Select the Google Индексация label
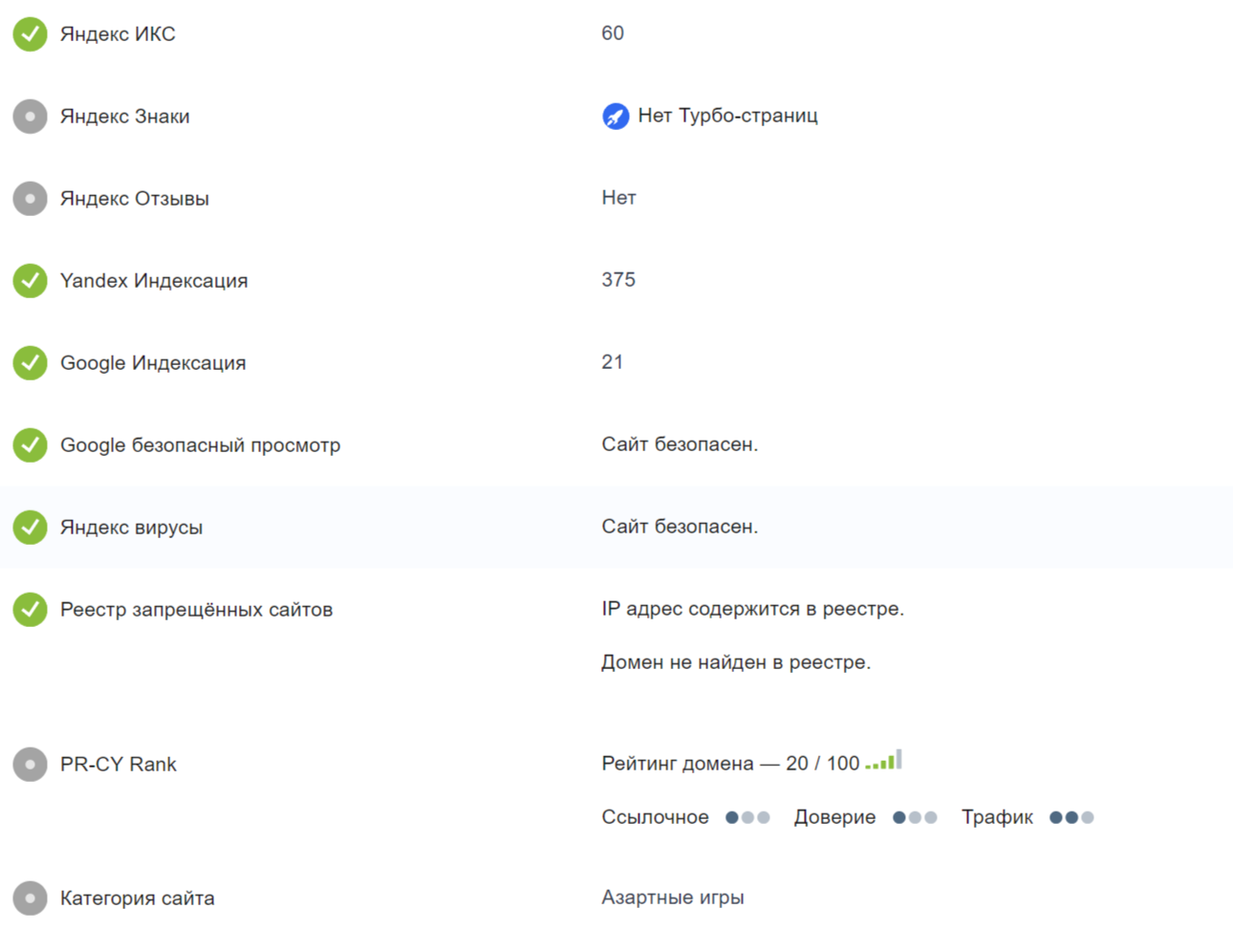This screenshot has width=1233, height=952. [153, 363]
